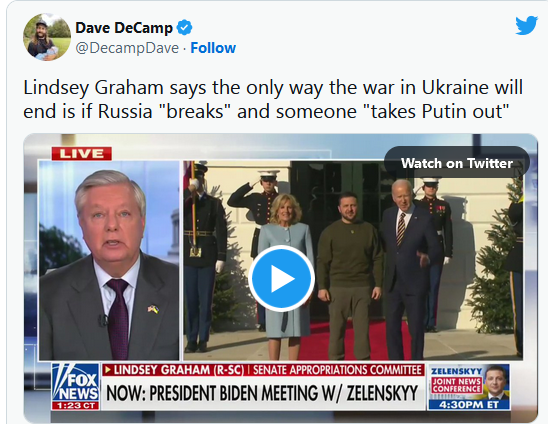548x424 pixels.
Task: Click the tweet text about Lindsey Graham
Action: point(273,99)
